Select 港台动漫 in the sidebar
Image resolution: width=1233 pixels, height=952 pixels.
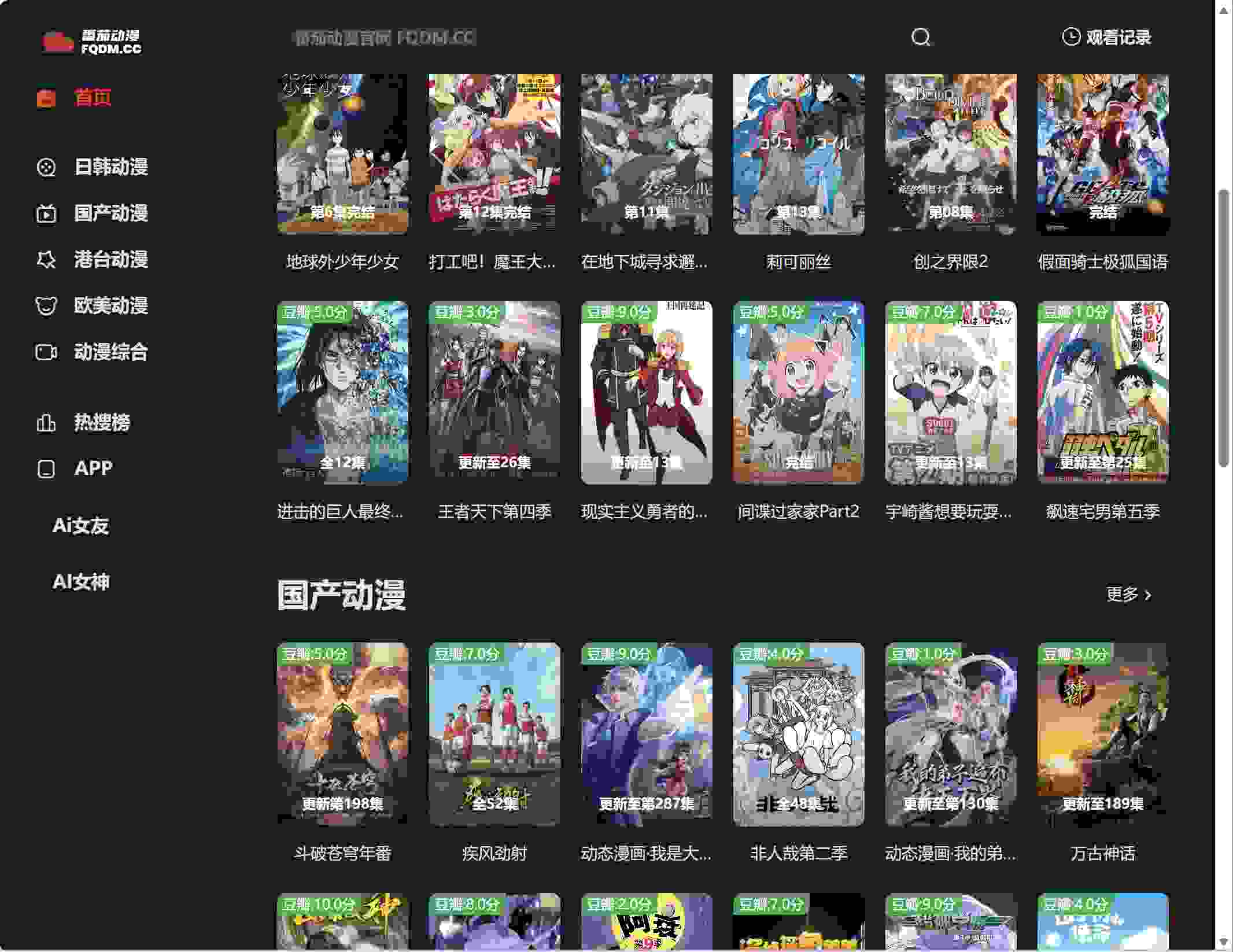point(111,260)
